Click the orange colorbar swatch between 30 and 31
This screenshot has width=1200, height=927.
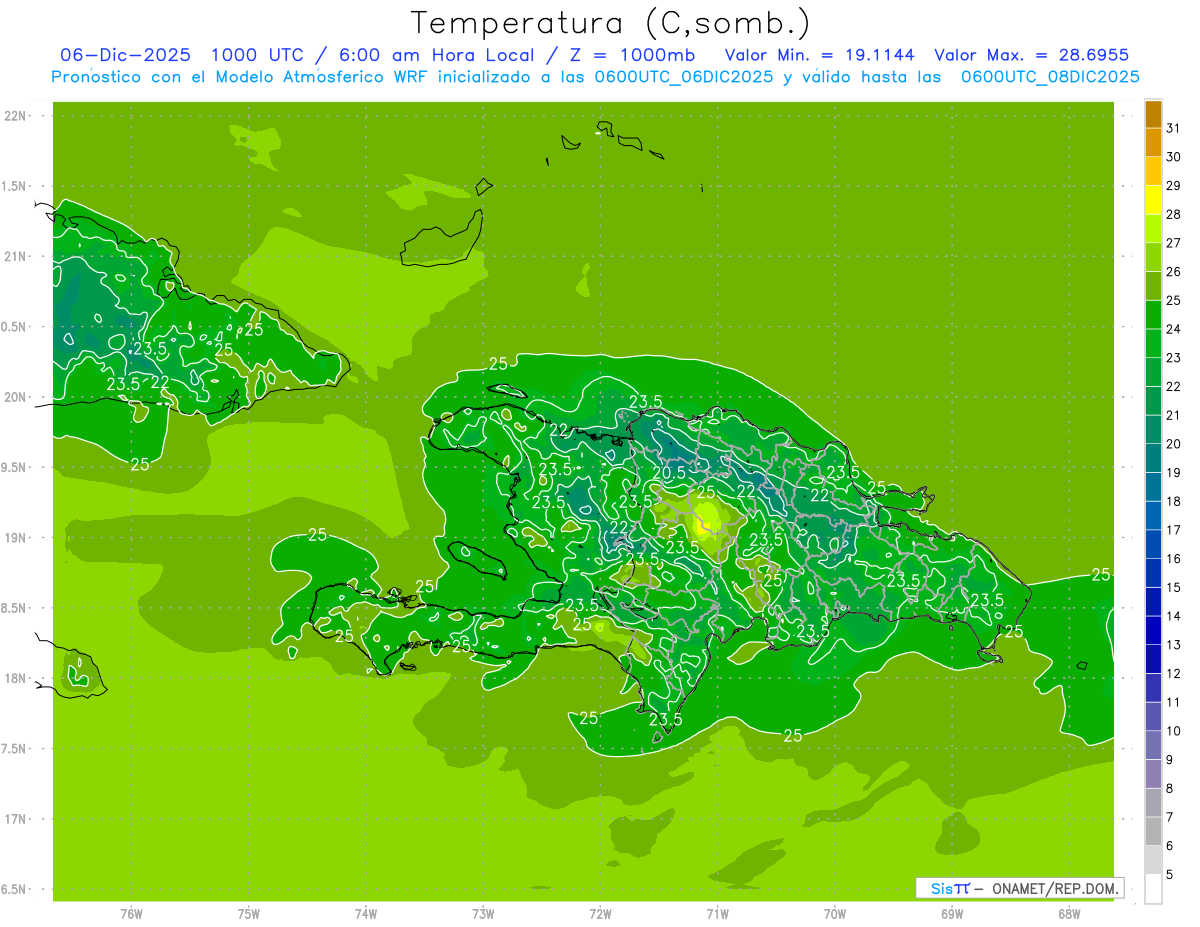coord(1154,143)
